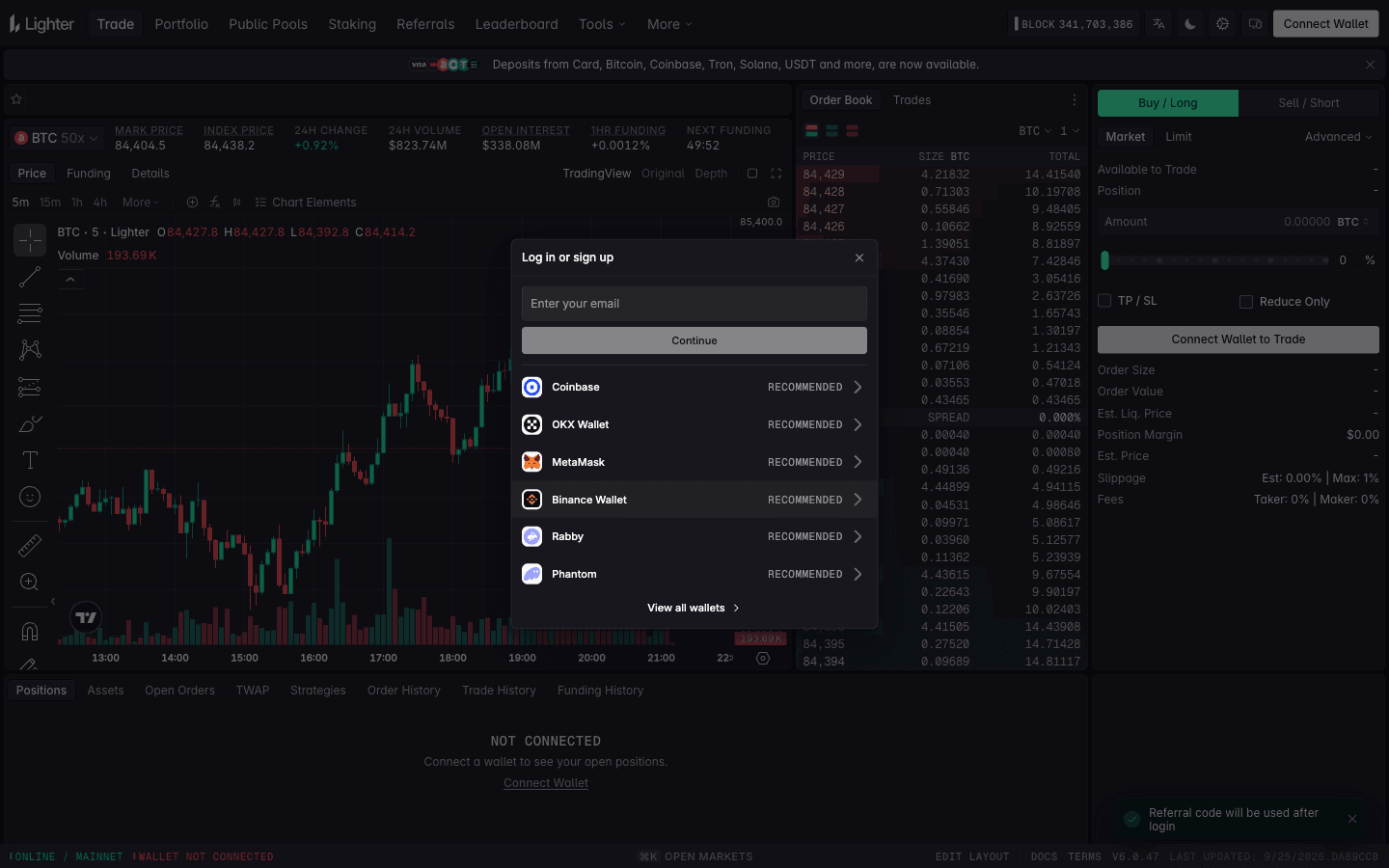The image size is (1389, 868).
Task: Click the Enter your email field
Action: [x=694, y=304]
